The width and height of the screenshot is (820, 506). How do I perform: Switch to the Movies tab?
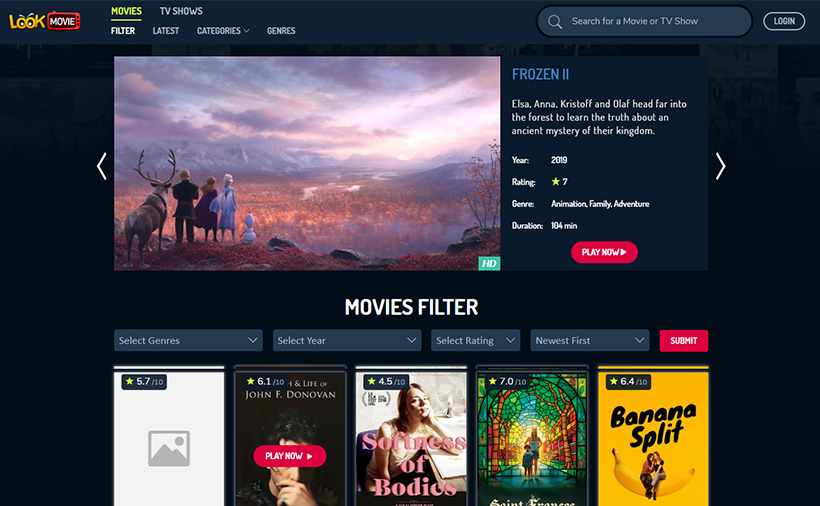(x=126, y=11)
